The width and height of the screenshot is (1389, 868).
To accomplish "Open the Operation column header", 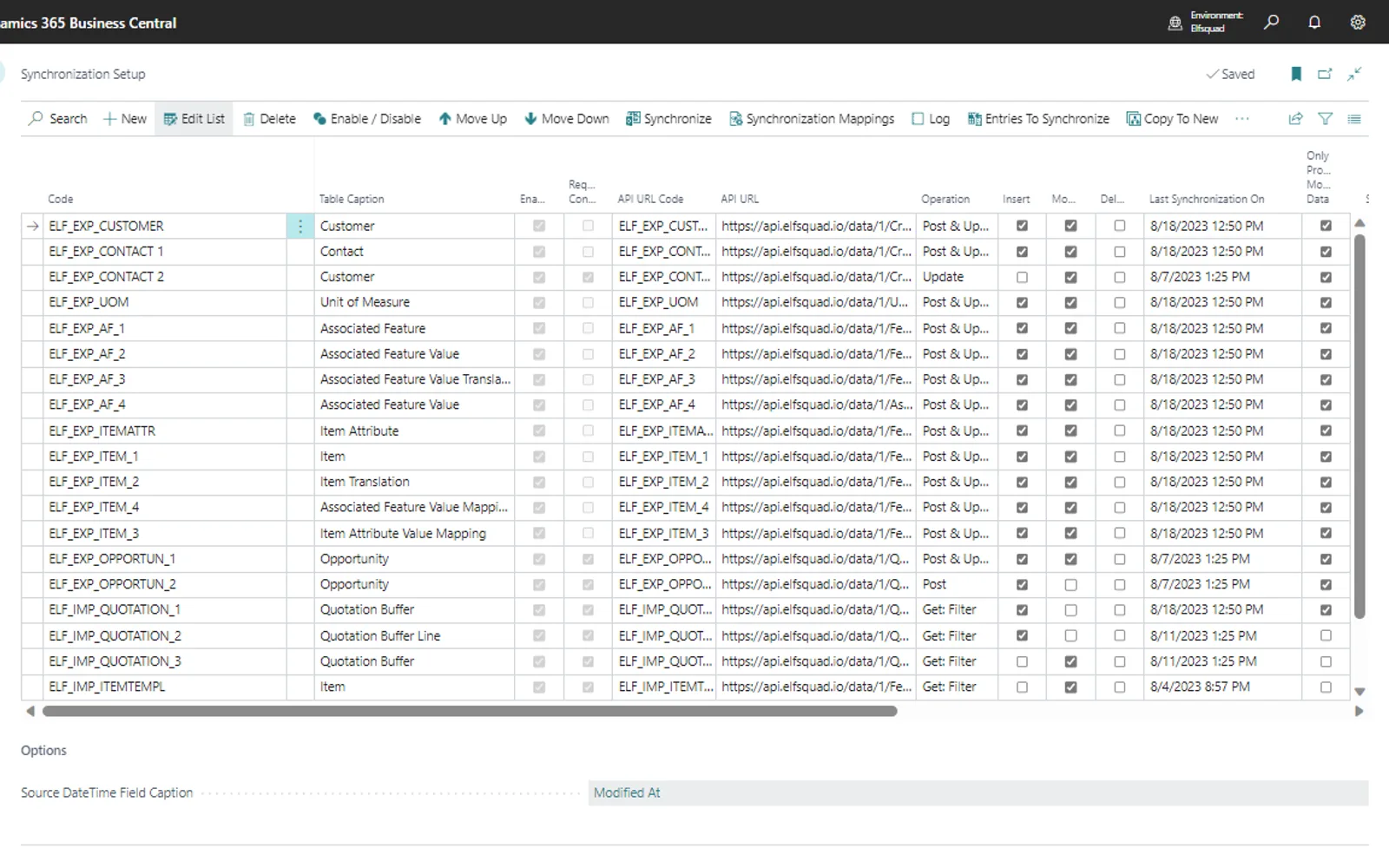I will point(945,199).
